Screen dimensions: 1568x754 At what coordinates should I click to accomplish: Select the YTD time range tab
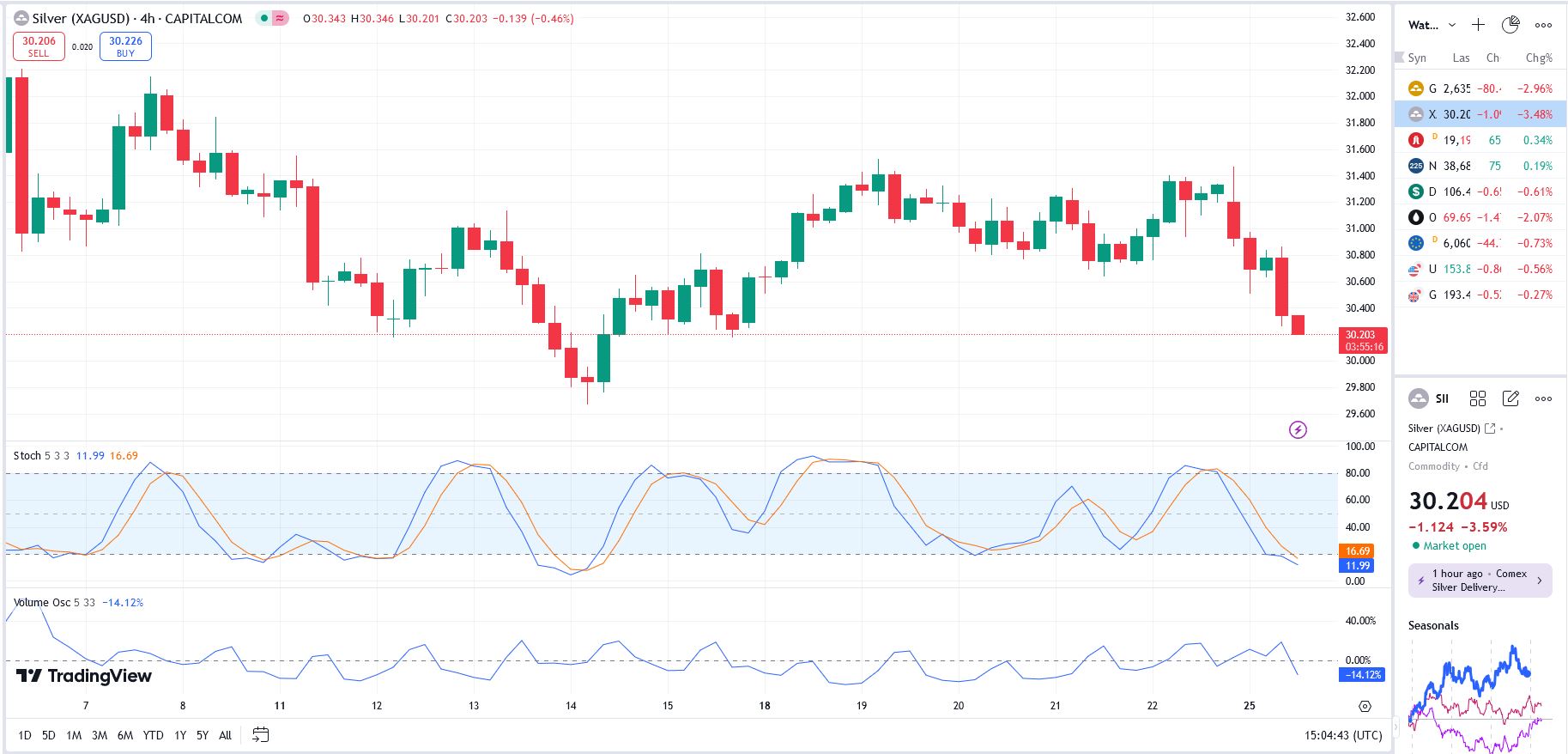coord(153,735)
